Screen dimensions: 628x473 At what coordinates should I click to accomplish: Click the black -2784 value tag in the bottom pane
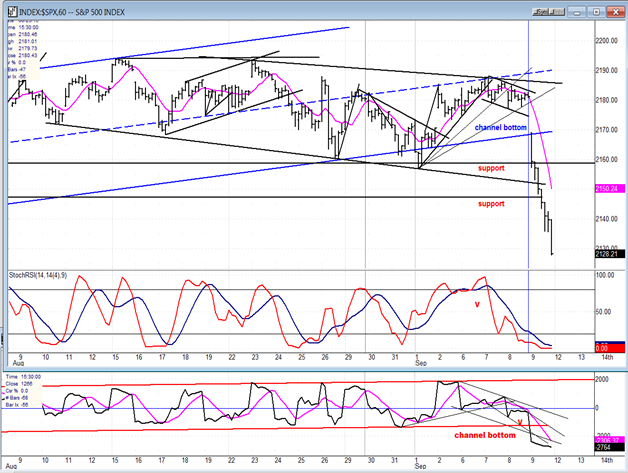(x=610, y=447)
